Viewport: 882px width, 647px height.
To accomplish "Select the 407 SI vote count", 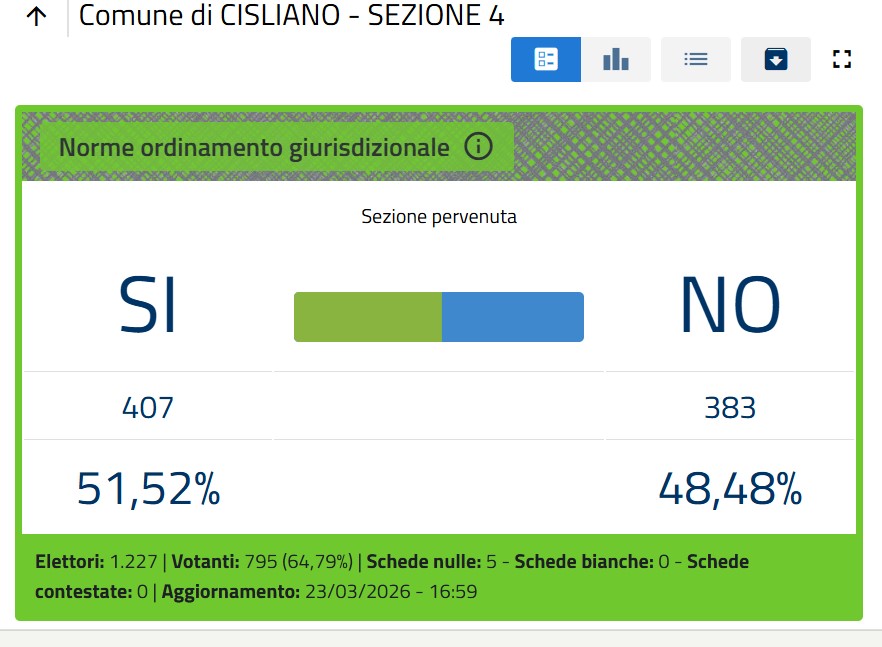I will pos(148,408).
